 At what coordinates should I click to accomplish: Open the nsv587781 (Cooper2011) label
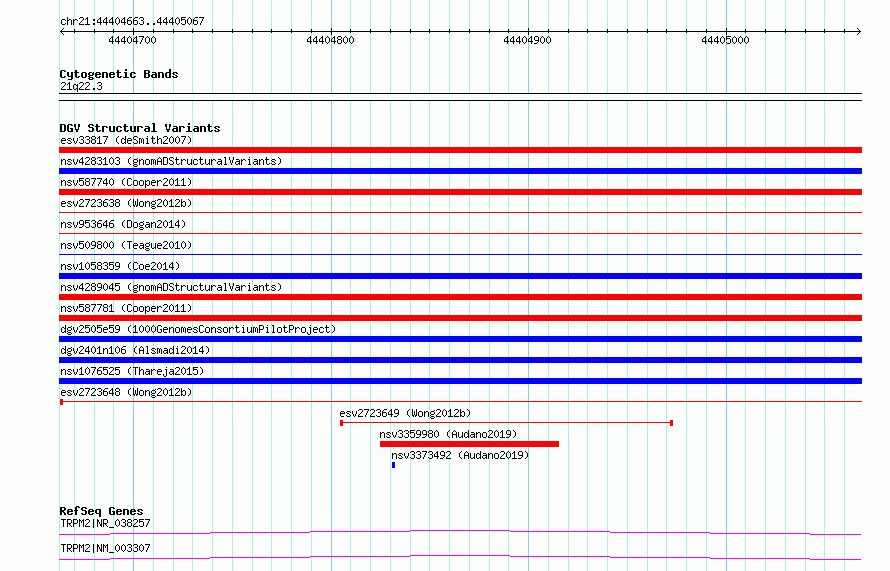126,308
